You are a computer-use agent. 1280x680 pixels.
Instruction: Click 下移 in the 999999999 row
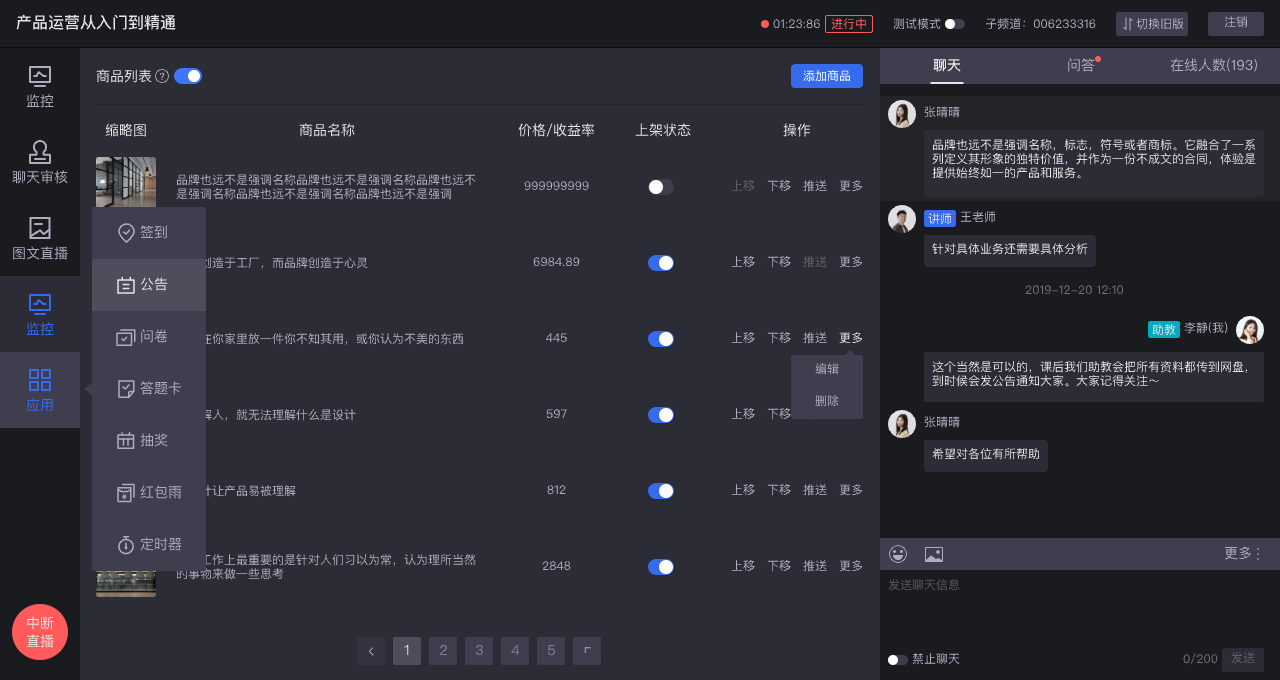(779, 186)
